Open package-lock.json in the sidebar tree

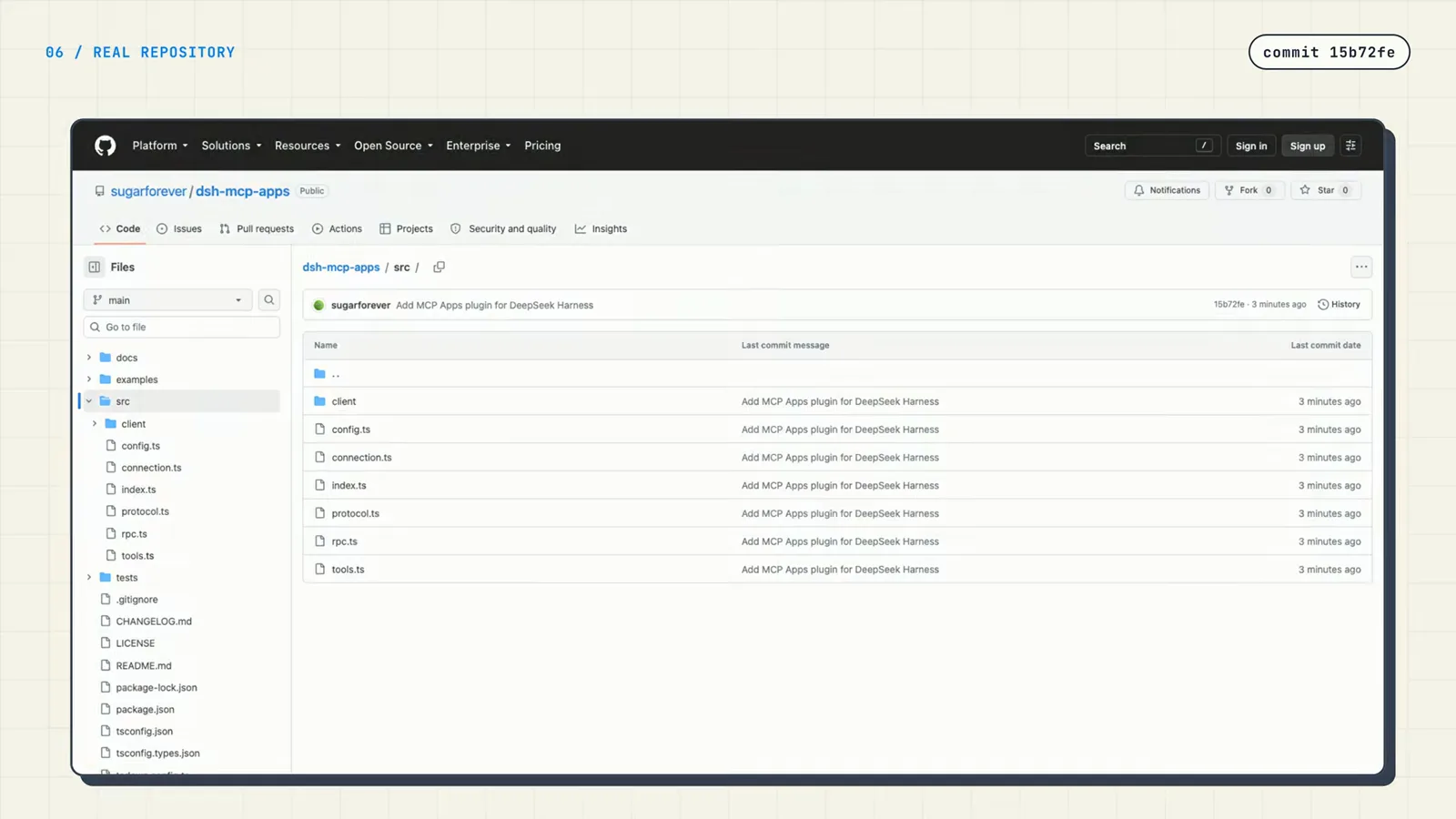pyautogui.click(x=157, y=688)
